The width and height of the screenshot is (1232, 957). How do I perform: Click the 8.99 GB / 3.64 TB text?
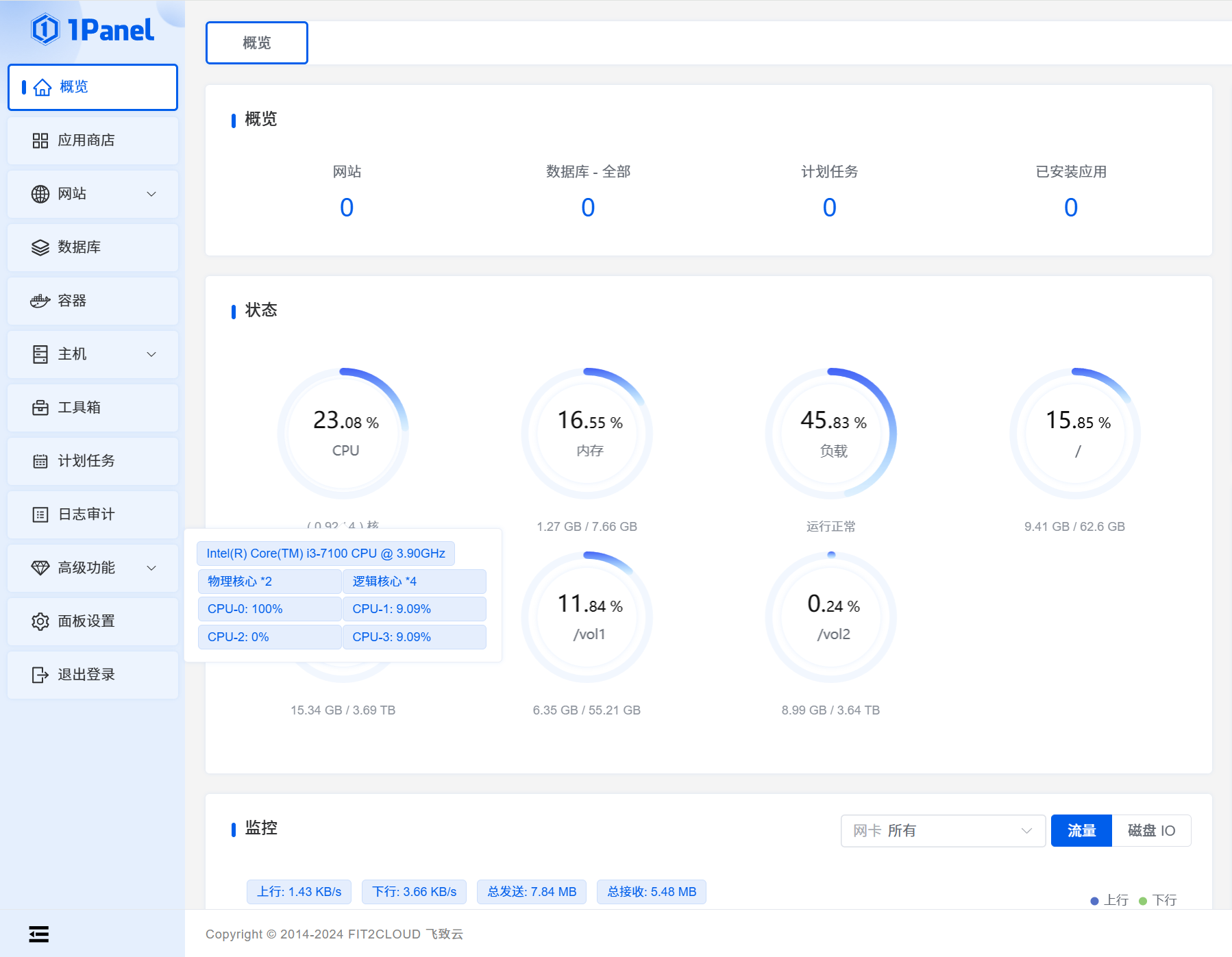click(831, 710)
